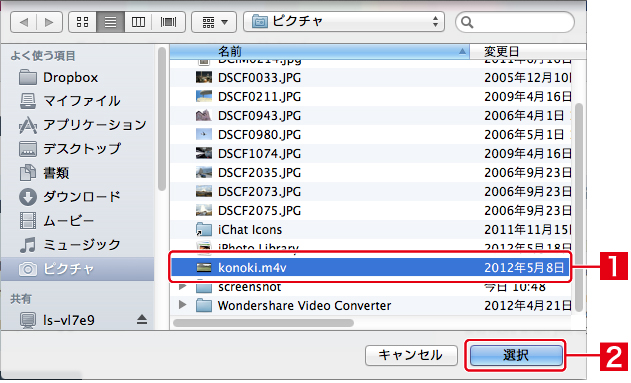Screen dimensions: 631x383
Task: Select the DSCF0211.JPG file
Action: pyautogui.click(x=371, y=97)
